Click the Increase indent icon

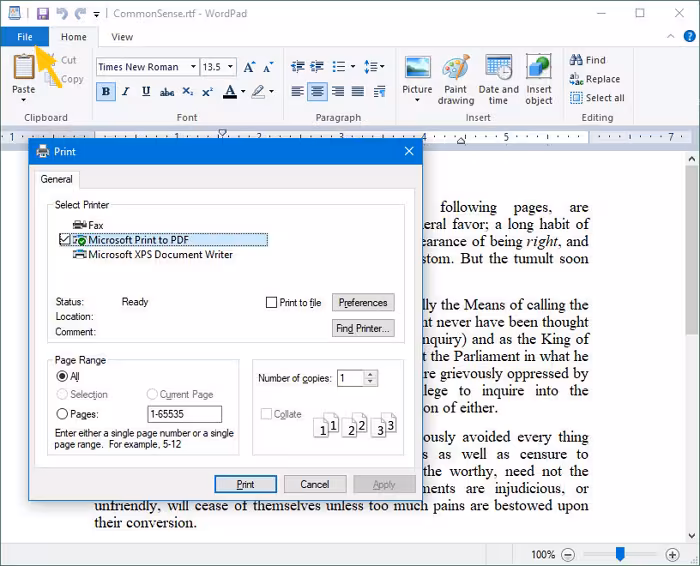tap(317, 67)
